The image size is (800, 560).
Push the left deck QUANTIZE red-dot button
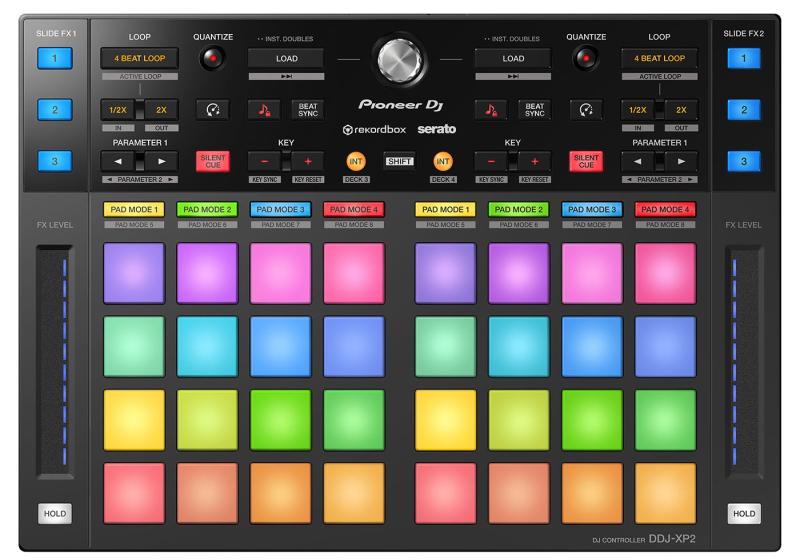click(213, 58)
